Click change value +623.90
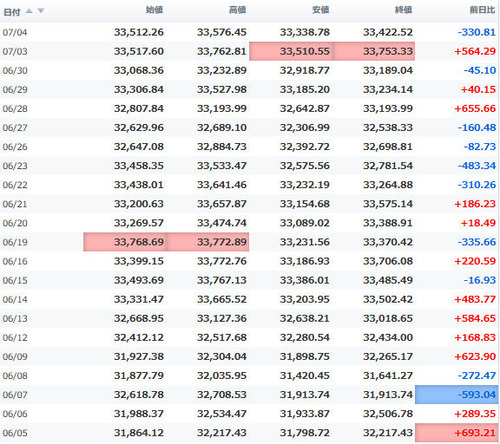Viewport: 500px width, 444px height. pyautogui.click(x=475, y=356)
